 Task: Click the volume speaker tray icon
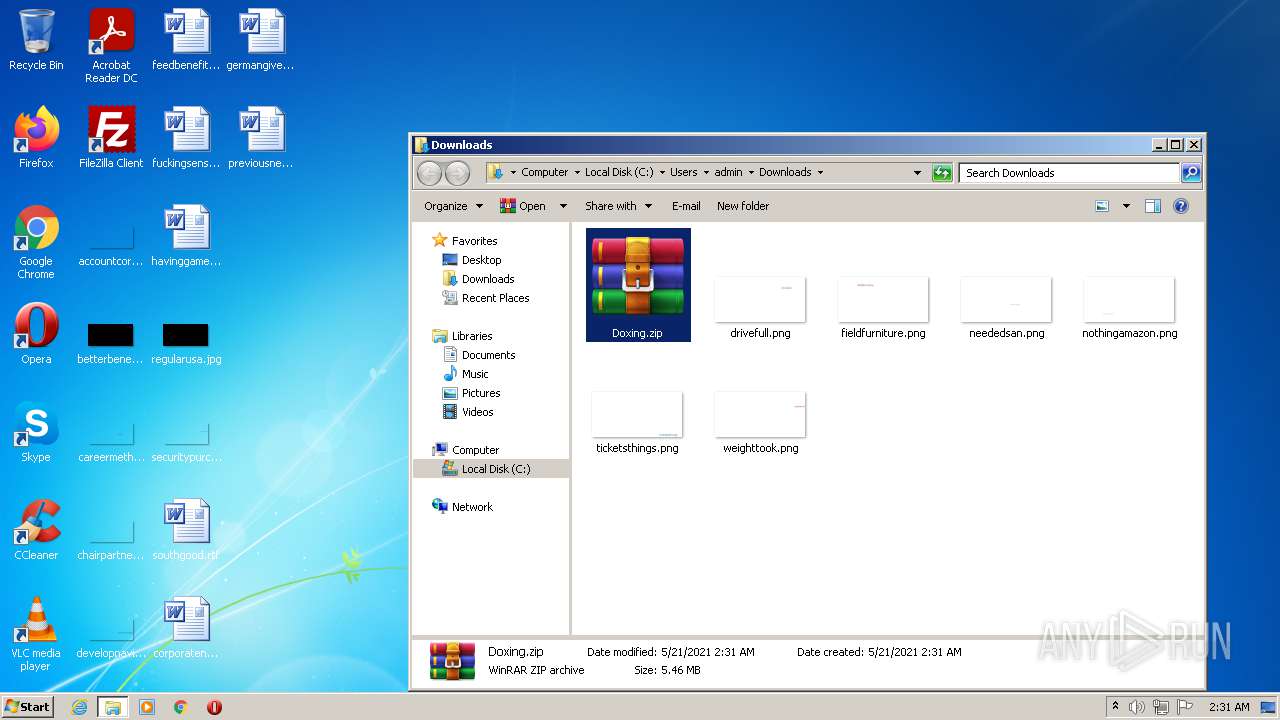pyautogui.click(x=1137, y=707)
